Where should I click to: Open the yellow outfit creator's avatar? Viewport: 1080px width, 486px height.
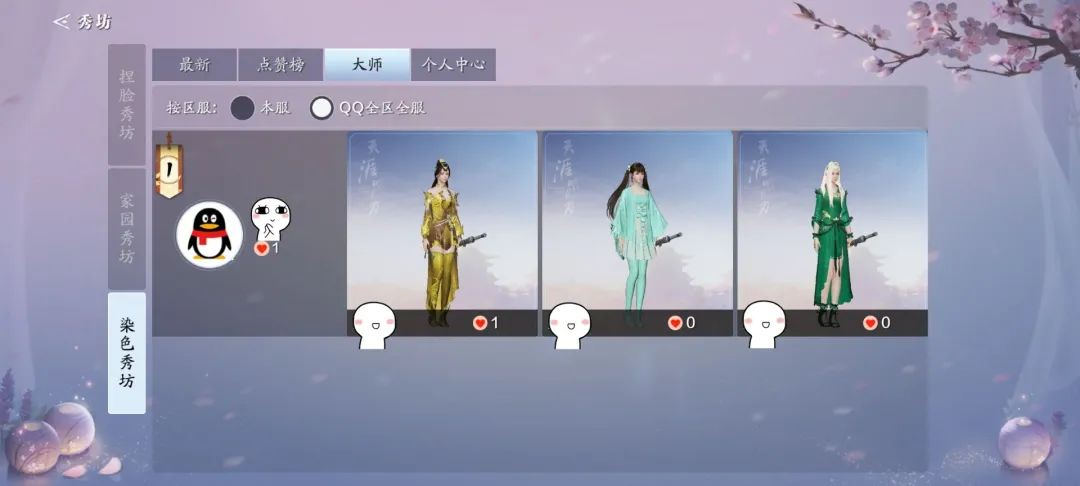point(374,325)
